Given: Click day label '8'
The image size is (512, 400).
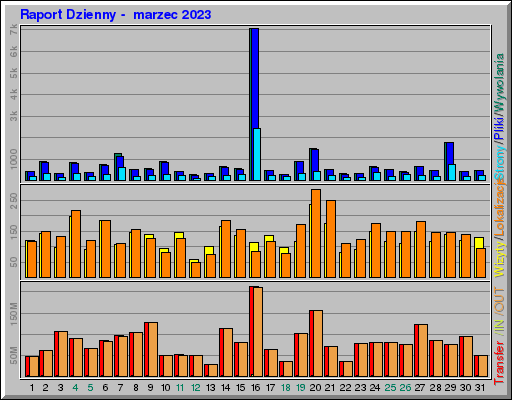Looking at the screenshot, I should point(136,388).
